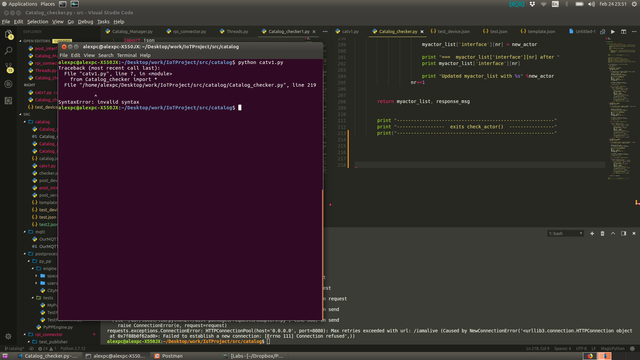This screenshot has width=640, height=360.
Task: Open the Extensions view in activity bar
Action: (9, 100)
